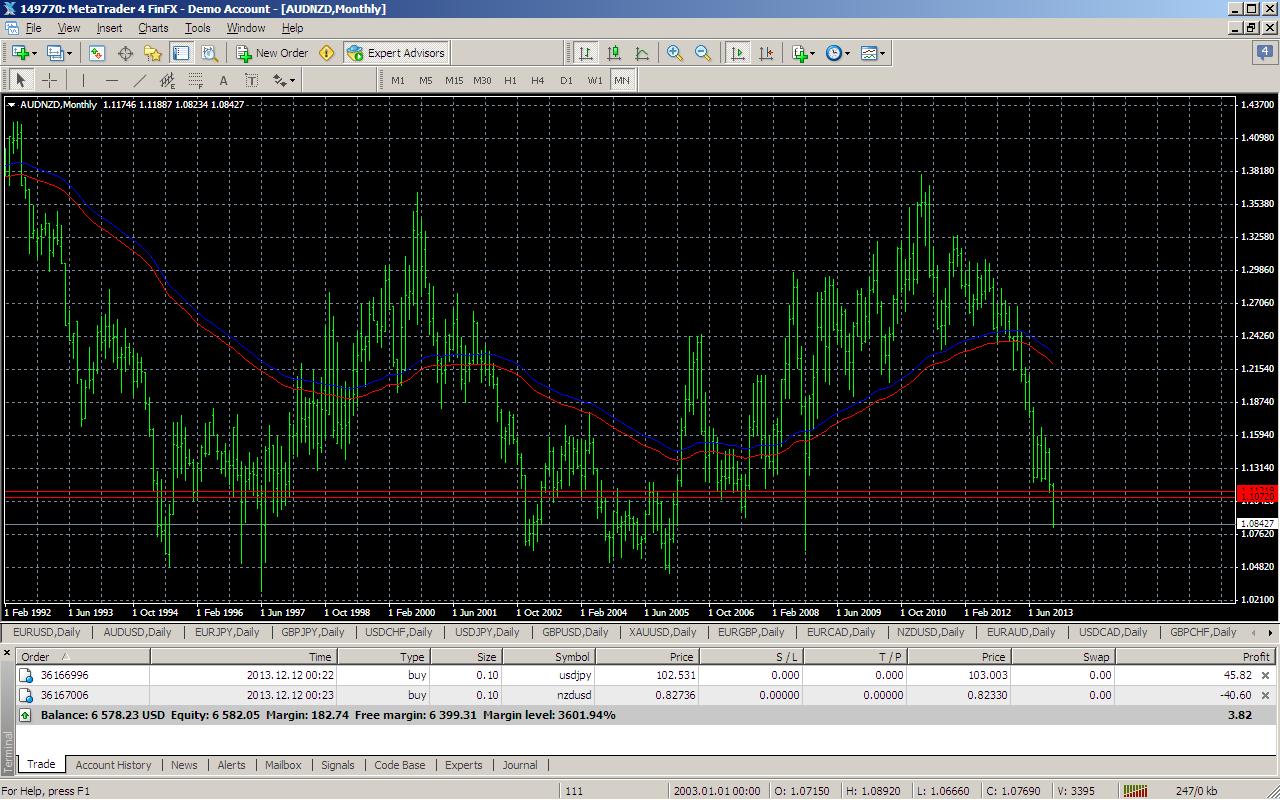Expand the Profiles dropdown arrow
This screenshot has height=800, width=1280.
tap(68, 54)
